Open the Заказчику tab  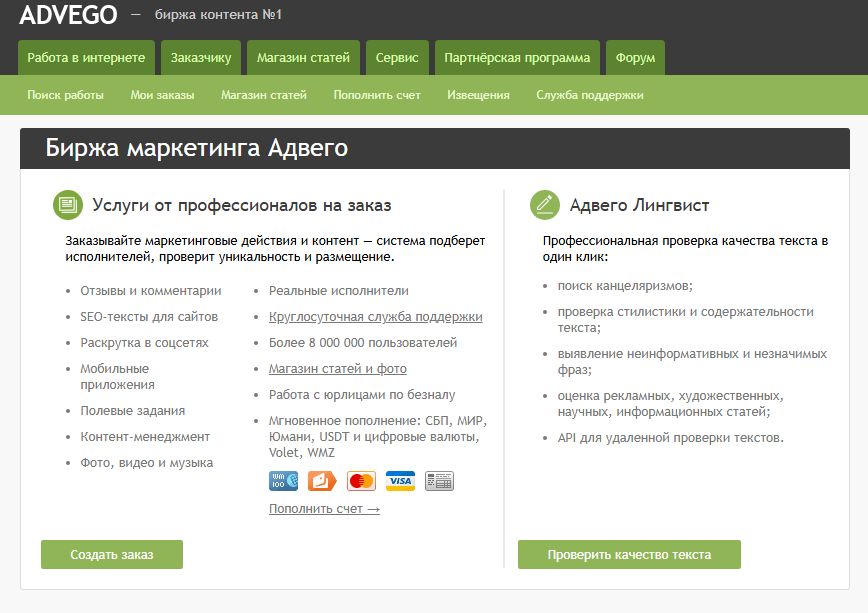(x=201, y=58)
